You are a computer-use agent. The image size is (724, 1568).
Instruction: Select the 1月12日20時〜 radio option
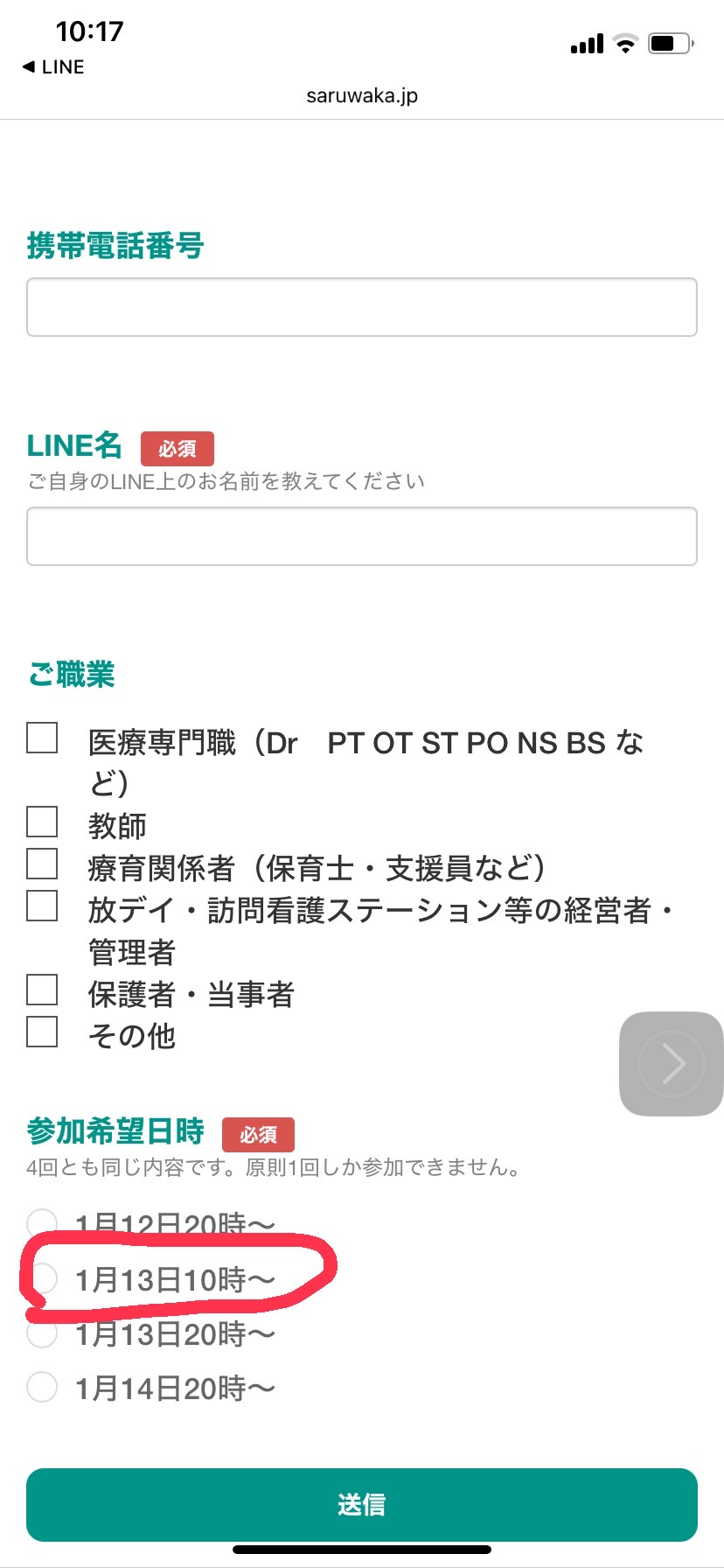[42, 1223]
